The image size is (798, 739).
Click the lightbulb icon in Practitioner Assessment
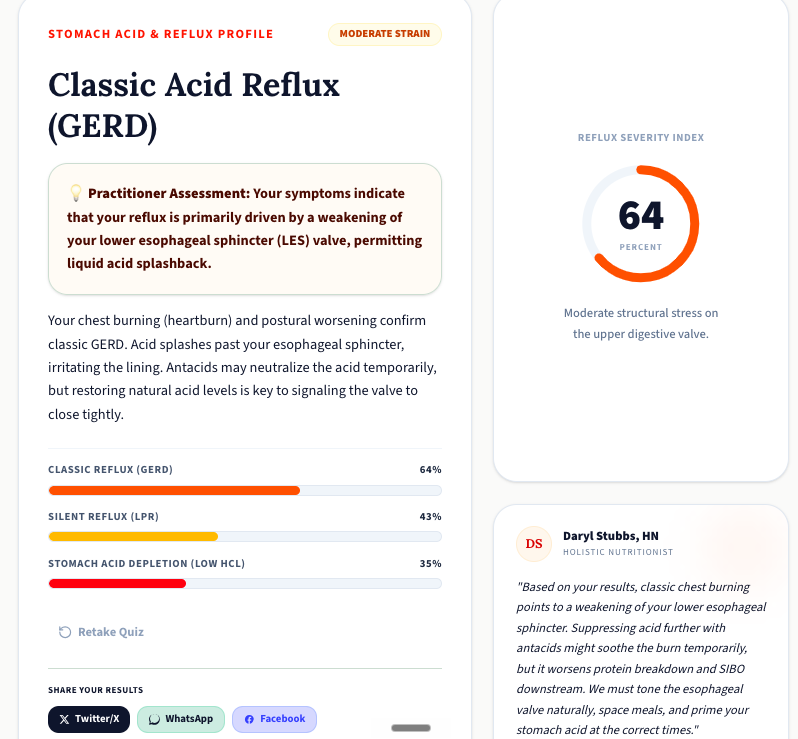[75, 193]
